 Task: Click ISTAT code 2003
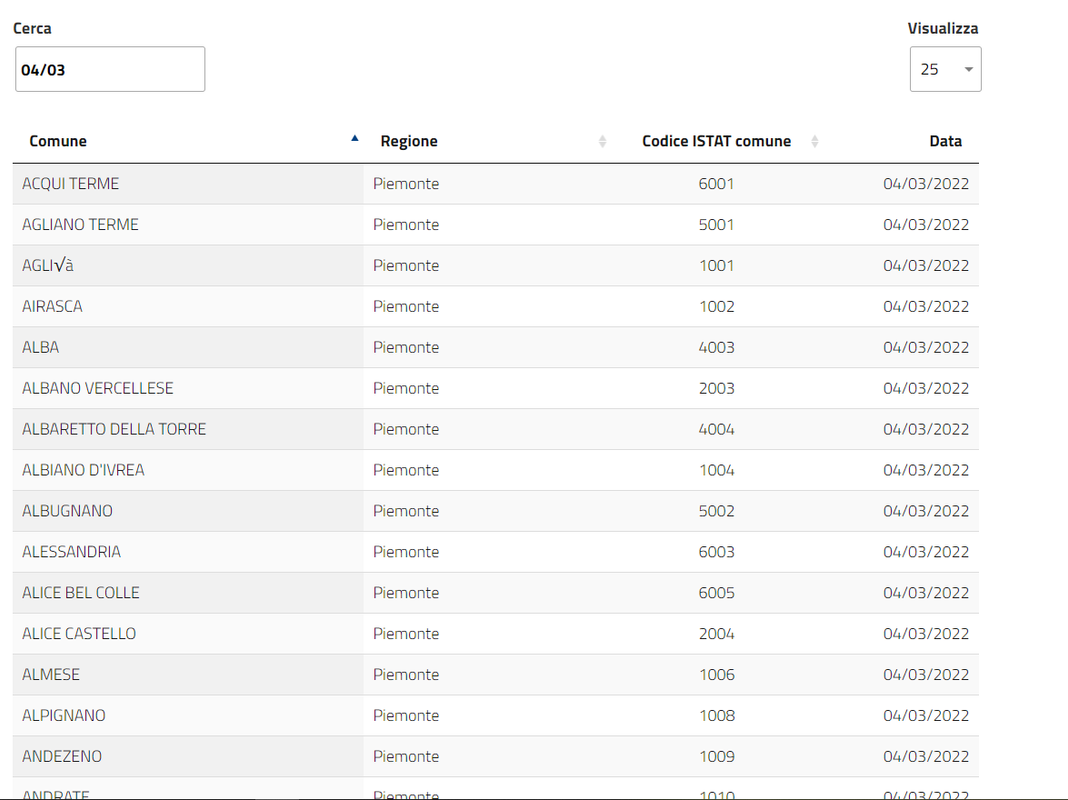[717, 388]
